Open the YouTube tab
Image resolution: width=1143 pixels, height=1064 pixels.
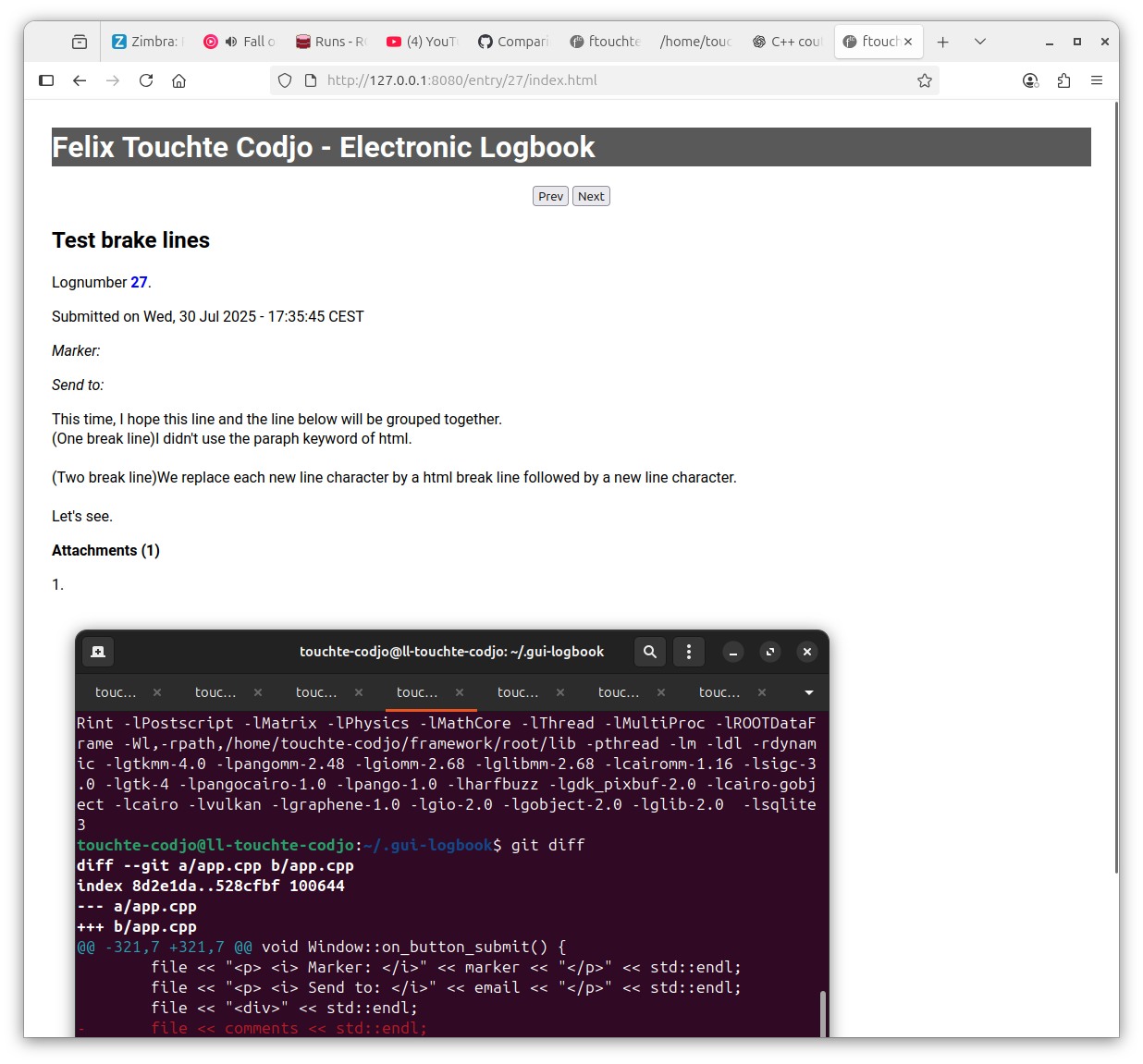(x=422, y=42)
